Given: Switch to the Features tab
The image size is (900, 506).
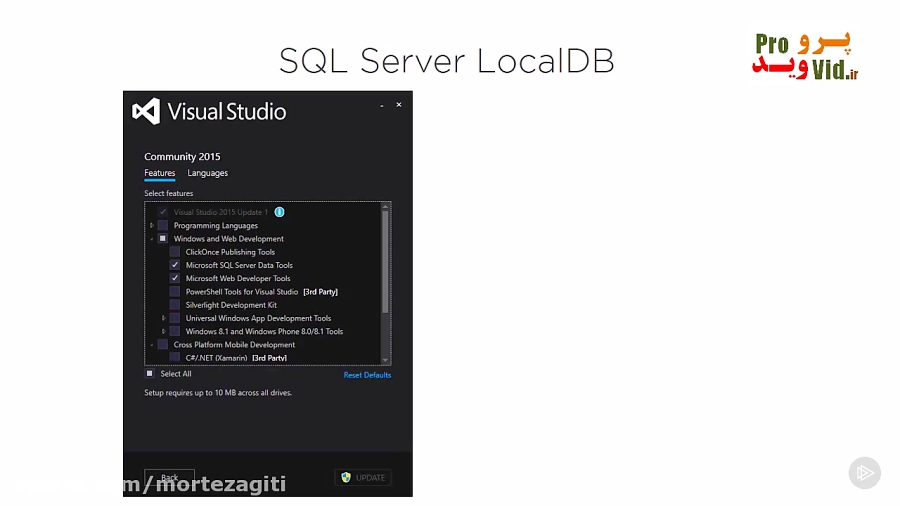Looking at the screenshot, I should [160, 173].
